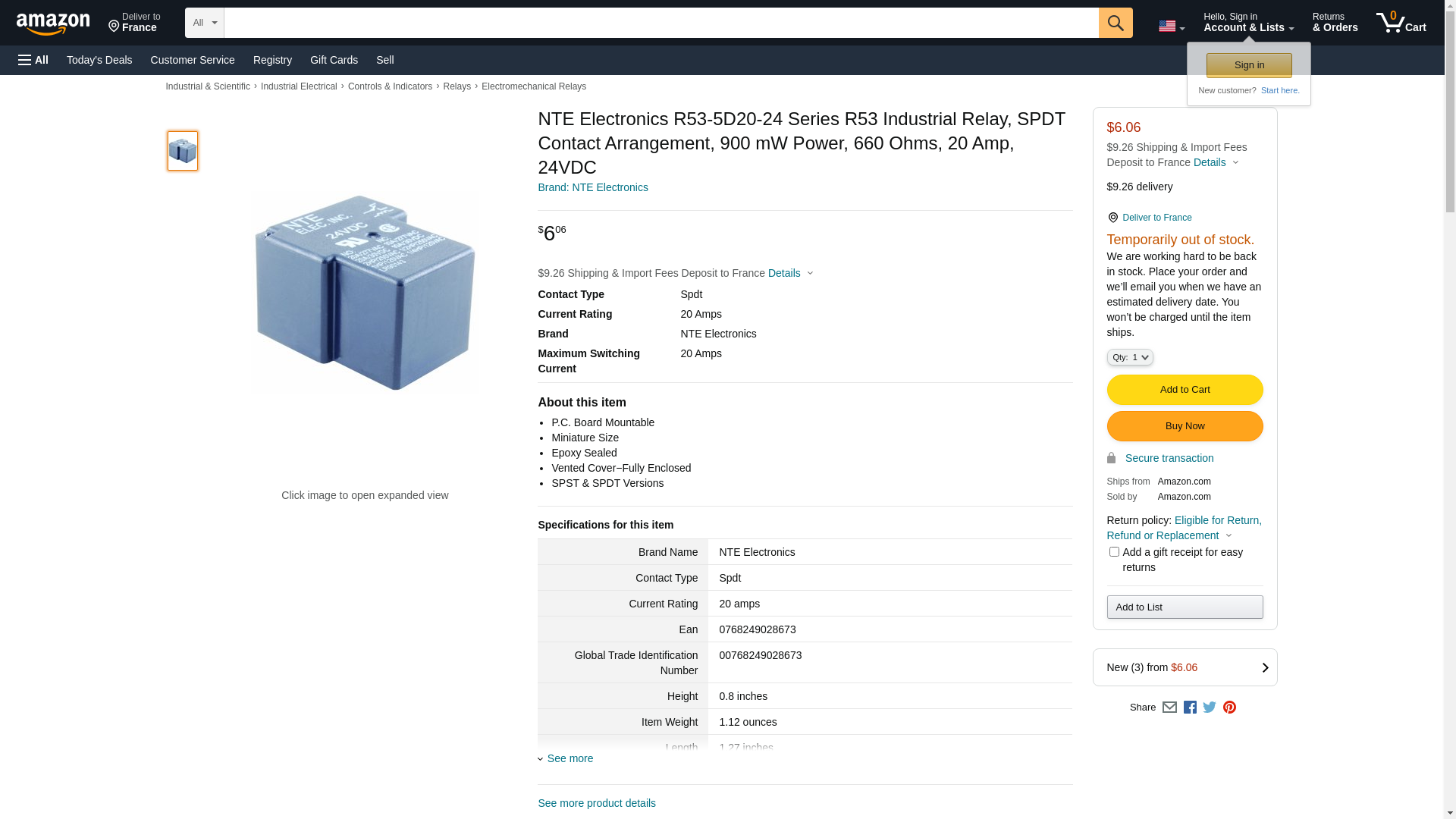
Task: Share product on Twitter
Action: coord(1210,708)
